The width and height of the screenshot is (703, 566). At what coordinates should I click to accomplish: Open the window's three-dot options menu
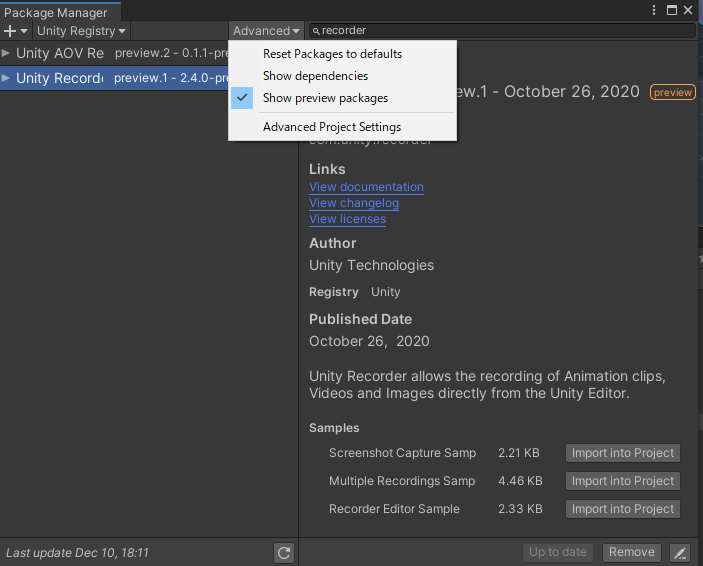coord(654,10)
